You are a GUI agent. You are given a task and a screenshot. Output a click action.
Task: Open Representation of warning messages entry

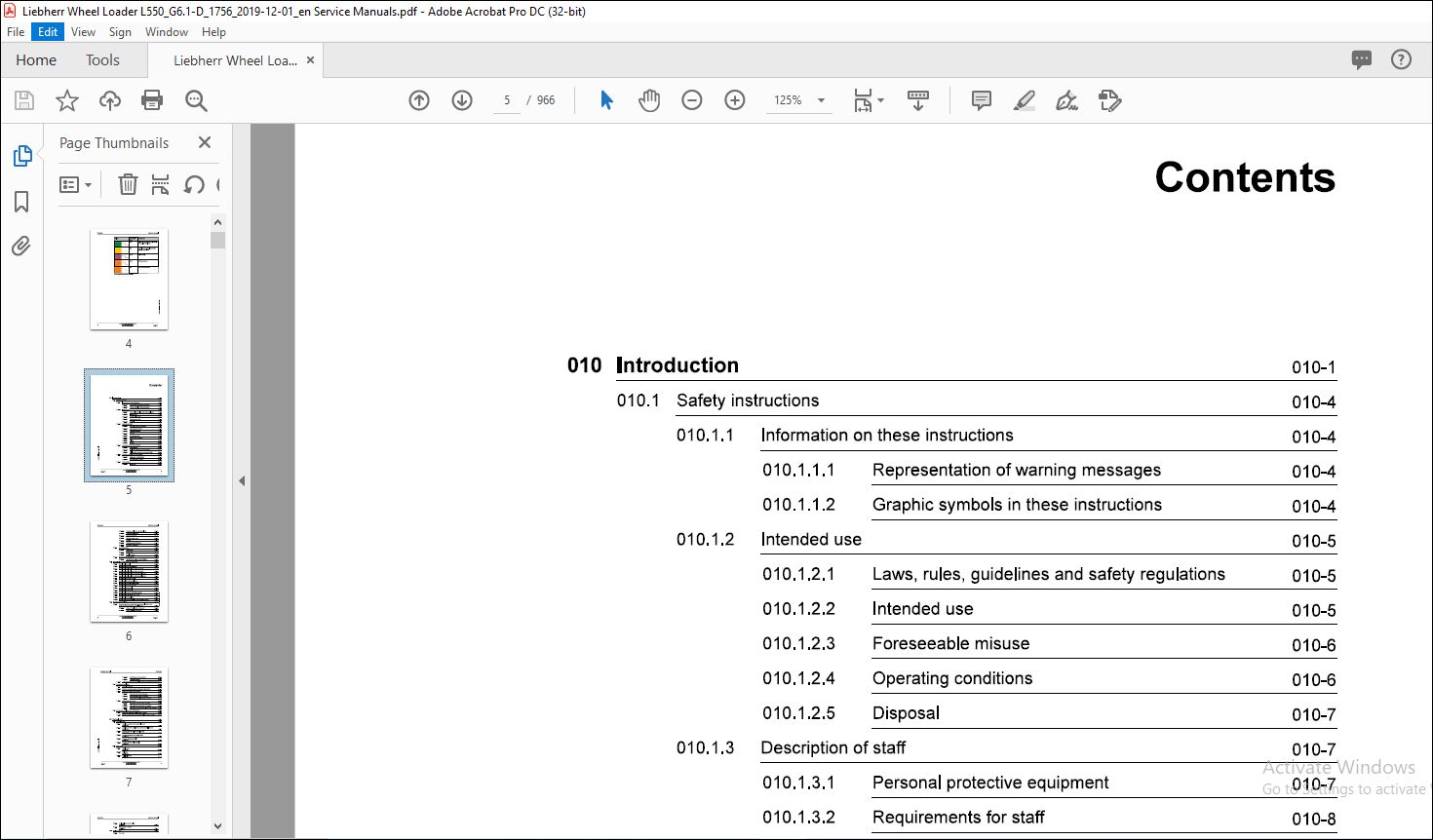[x=1049, y=470]
